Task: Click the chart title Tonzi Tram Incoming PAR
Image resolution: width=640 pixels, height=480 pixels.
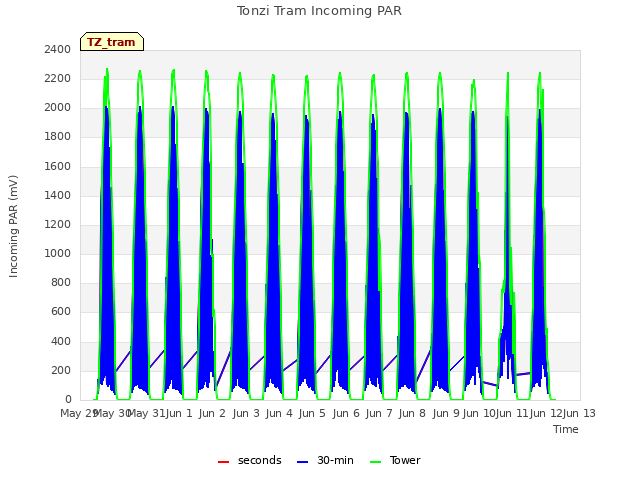Action: pyautogui.click(x=319, y=11)
